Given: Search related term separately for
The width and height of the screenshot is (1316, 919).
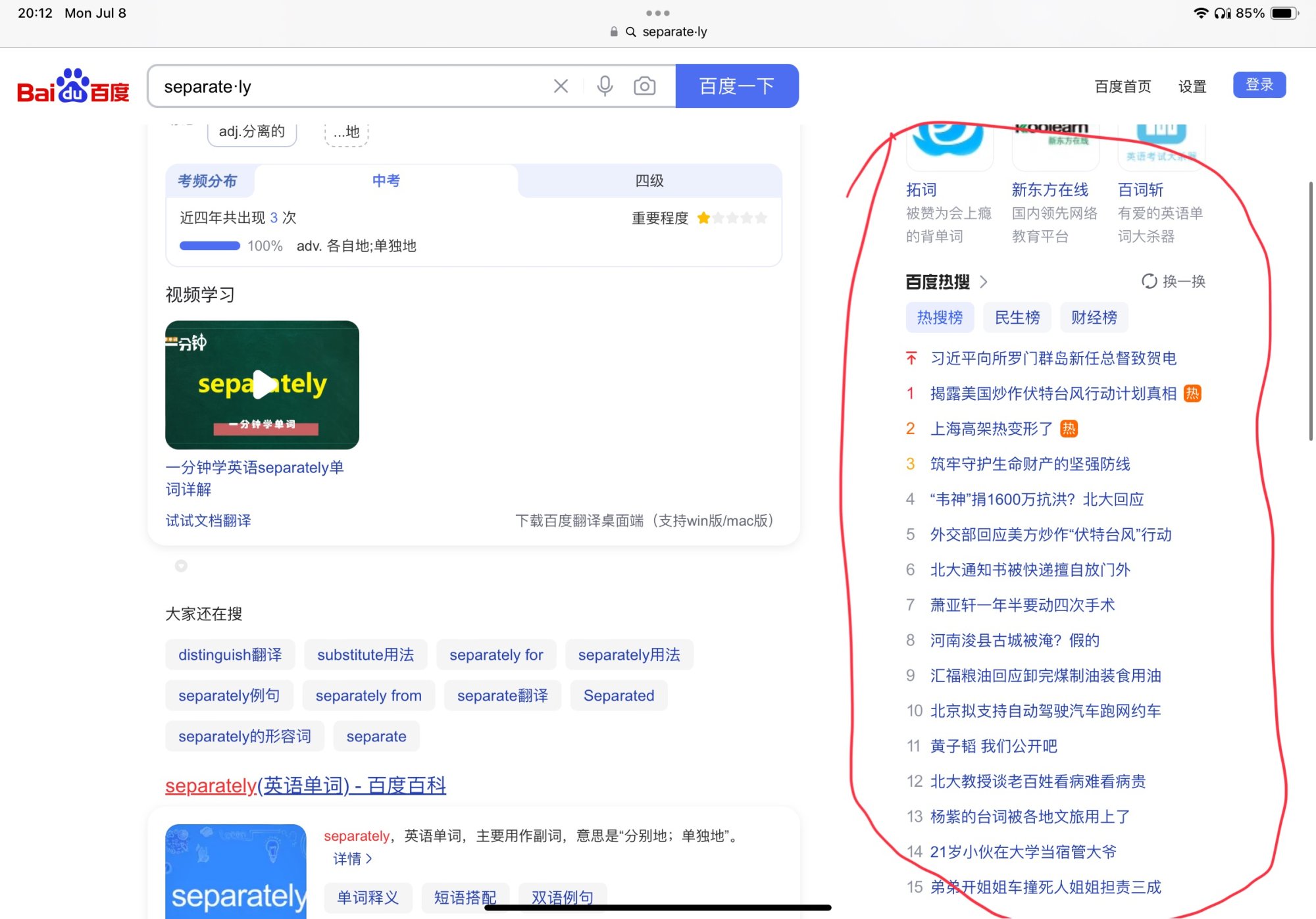Looking at the screenshot, I should [496, 655].
